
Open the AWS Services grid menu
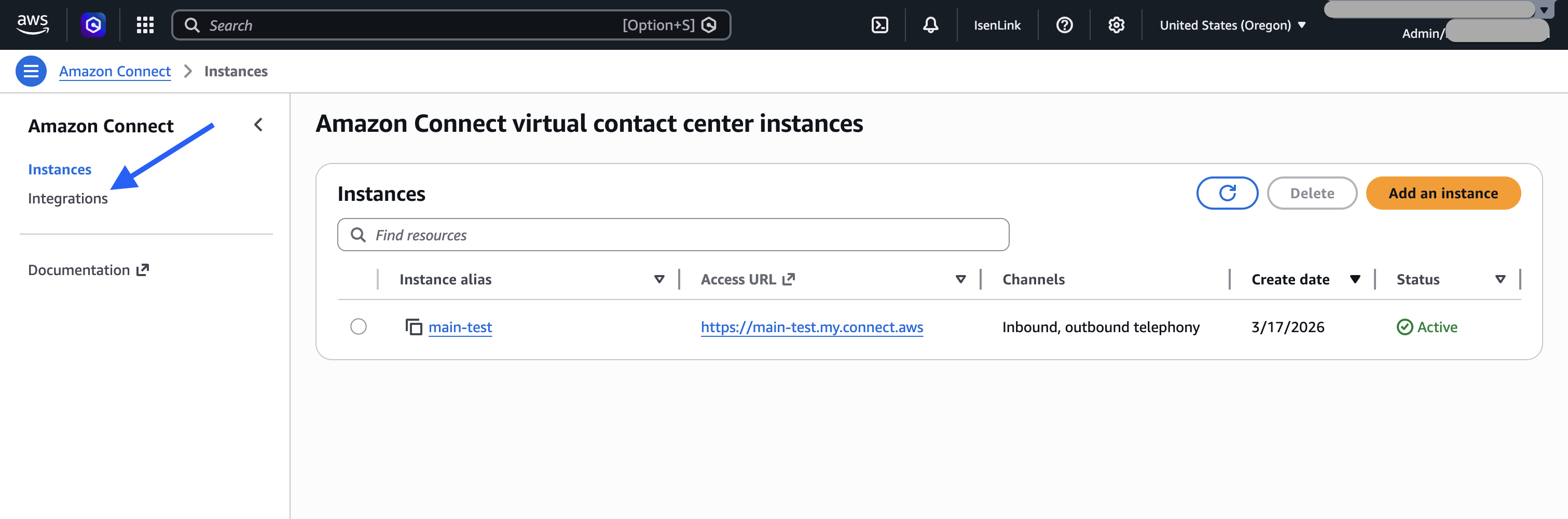click(145, 25)
